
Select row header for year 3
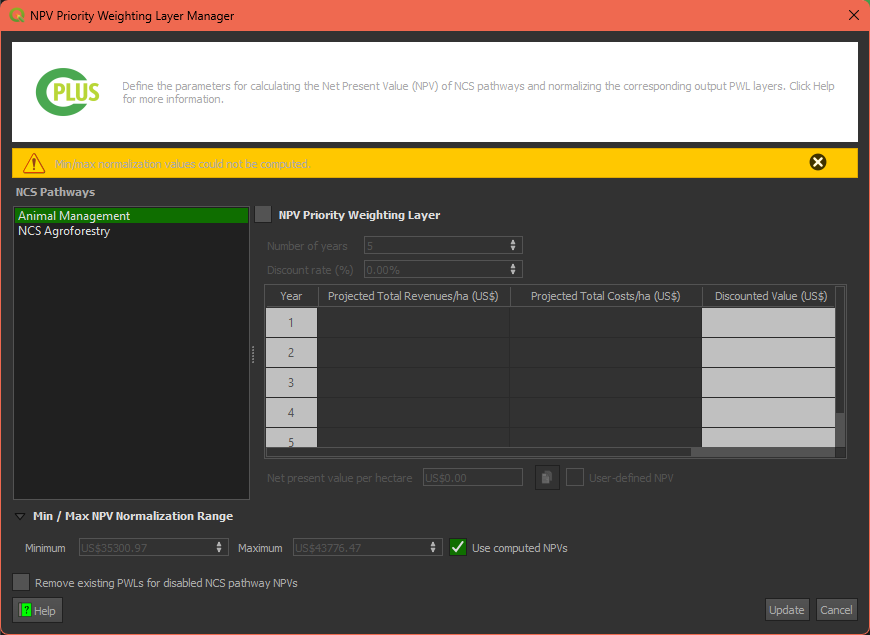[x=291, y=382]
